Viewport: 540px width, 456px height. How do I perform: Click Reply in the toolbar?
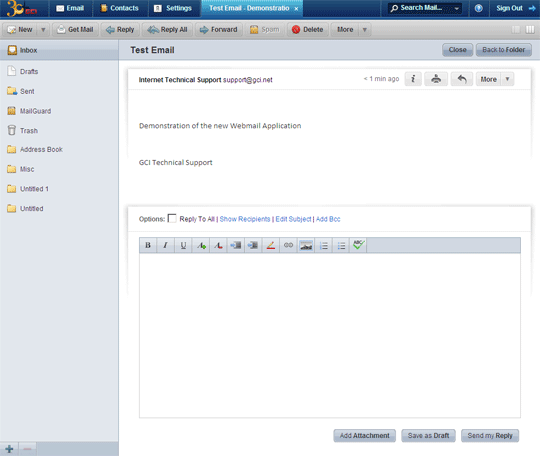click(x=120, y=30)
